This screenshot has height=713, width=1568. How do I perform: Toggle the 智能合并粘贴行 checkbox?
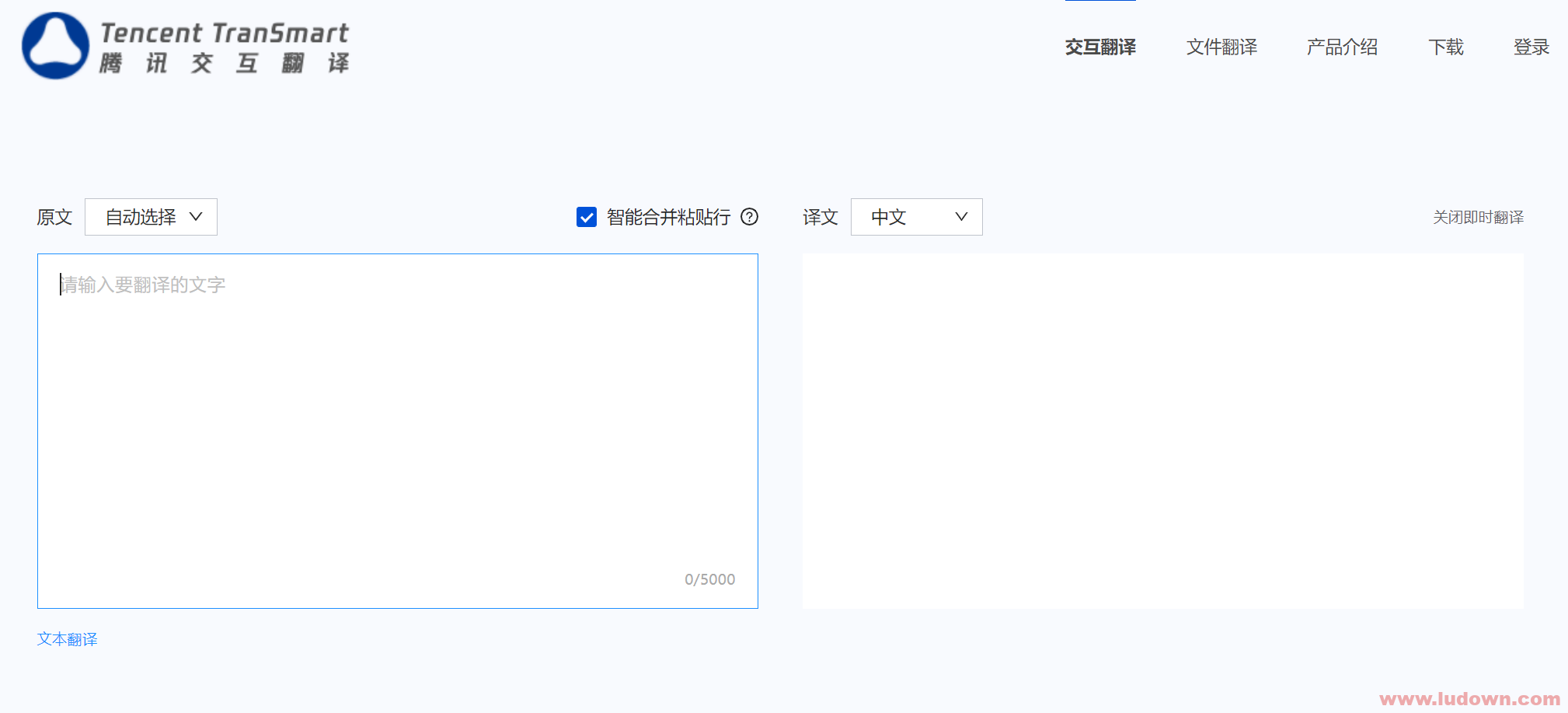coord(587,217)
